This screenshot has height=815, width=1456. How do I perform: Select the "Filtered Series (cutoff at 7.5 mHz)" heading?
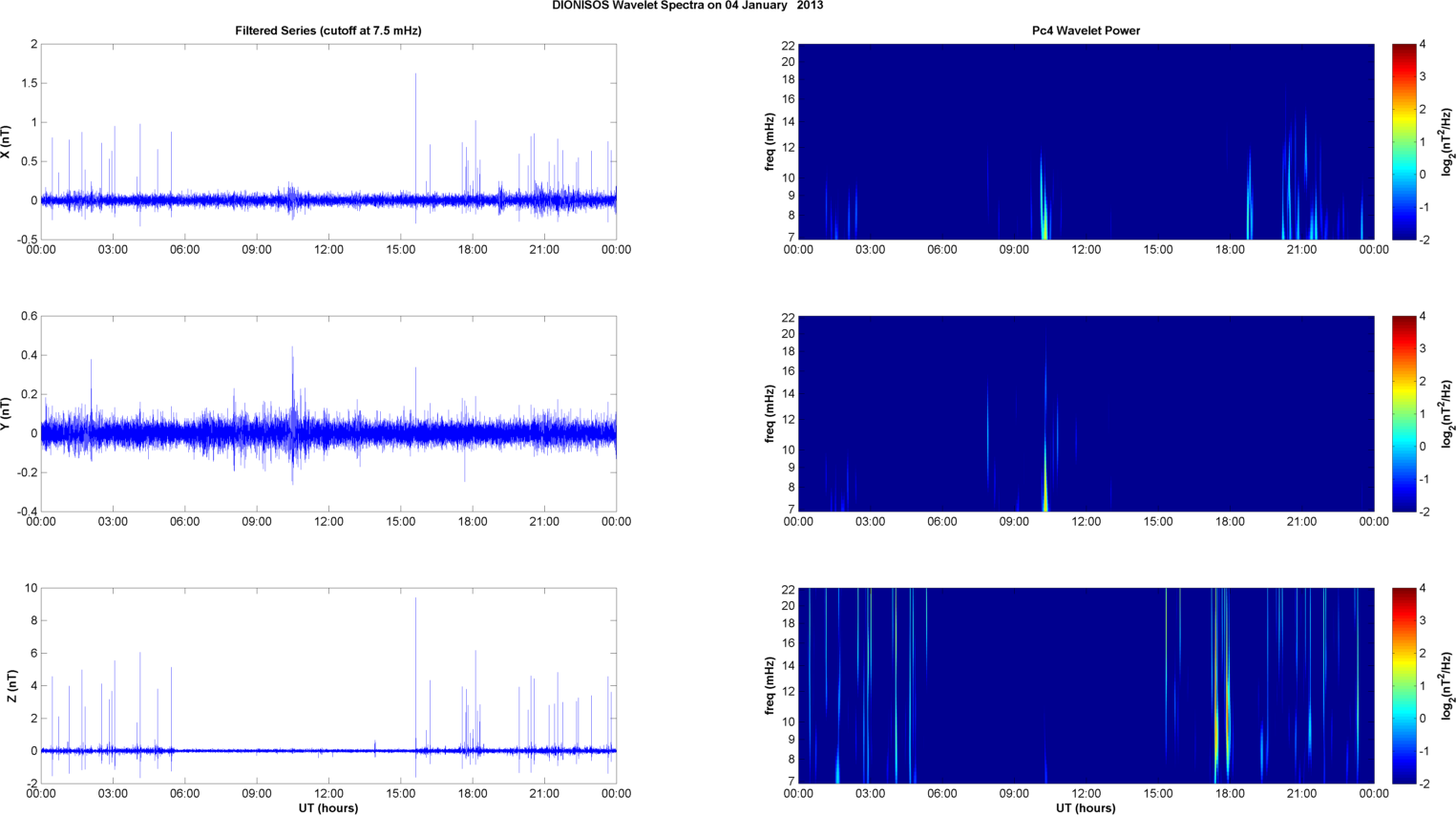(328, 31)
